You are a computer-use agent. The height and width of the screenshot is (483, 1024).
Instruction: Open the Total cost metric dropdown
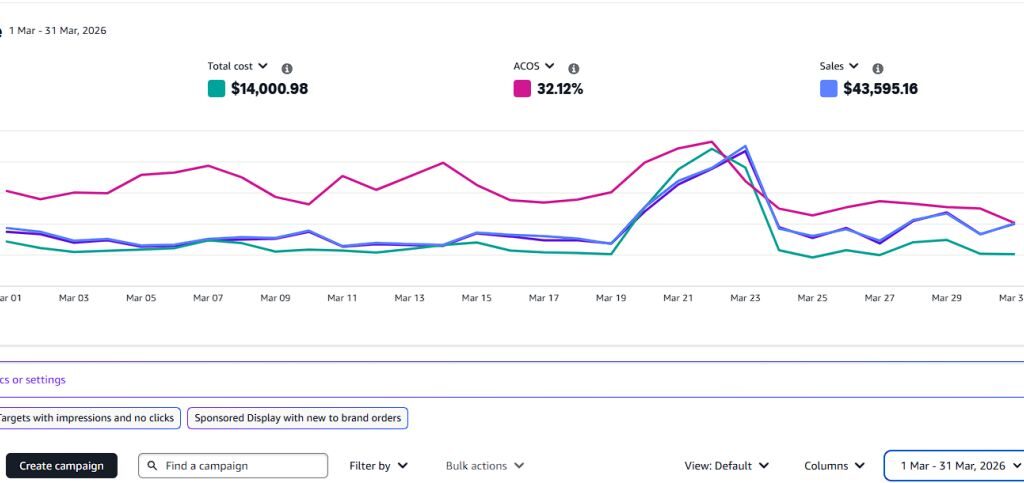point(238,66)
